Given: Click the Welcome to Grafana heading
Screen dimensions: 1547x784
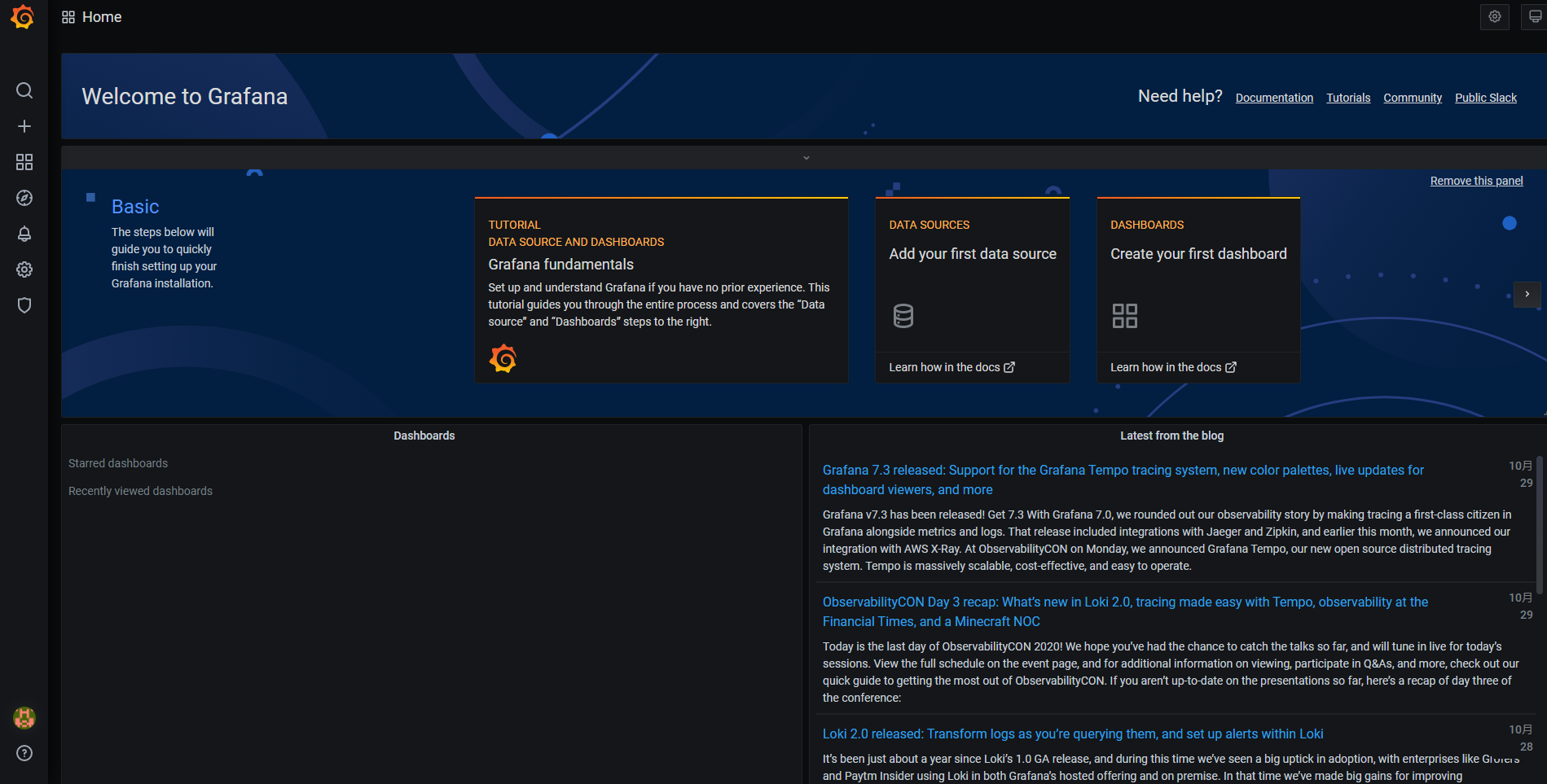Looking at the screenshot, I should tap(185, 96).
